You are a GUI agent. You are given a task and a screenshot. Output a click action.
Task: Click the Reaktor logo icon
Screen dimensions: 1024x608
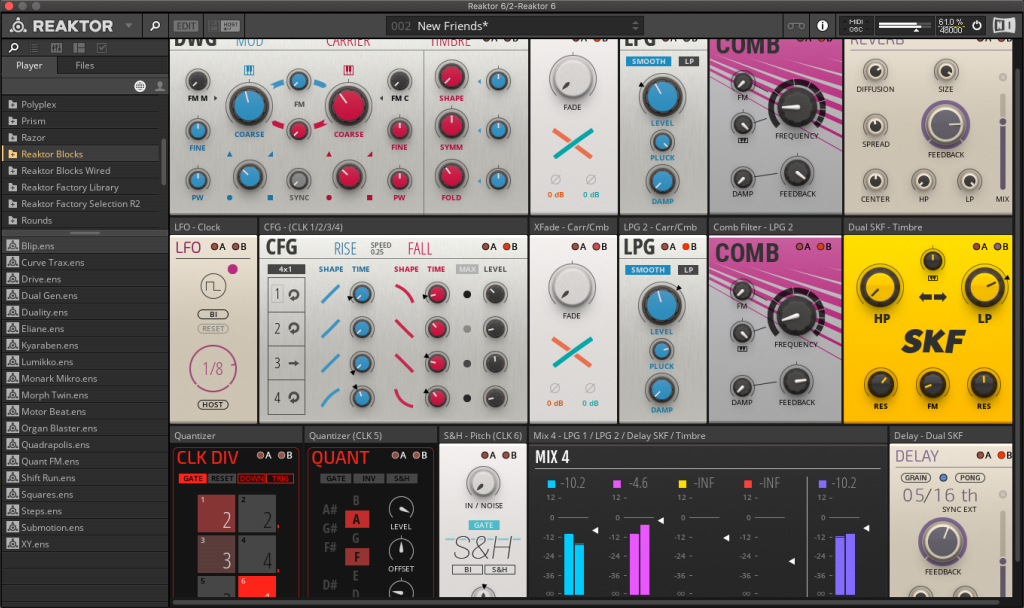(18, 26)
